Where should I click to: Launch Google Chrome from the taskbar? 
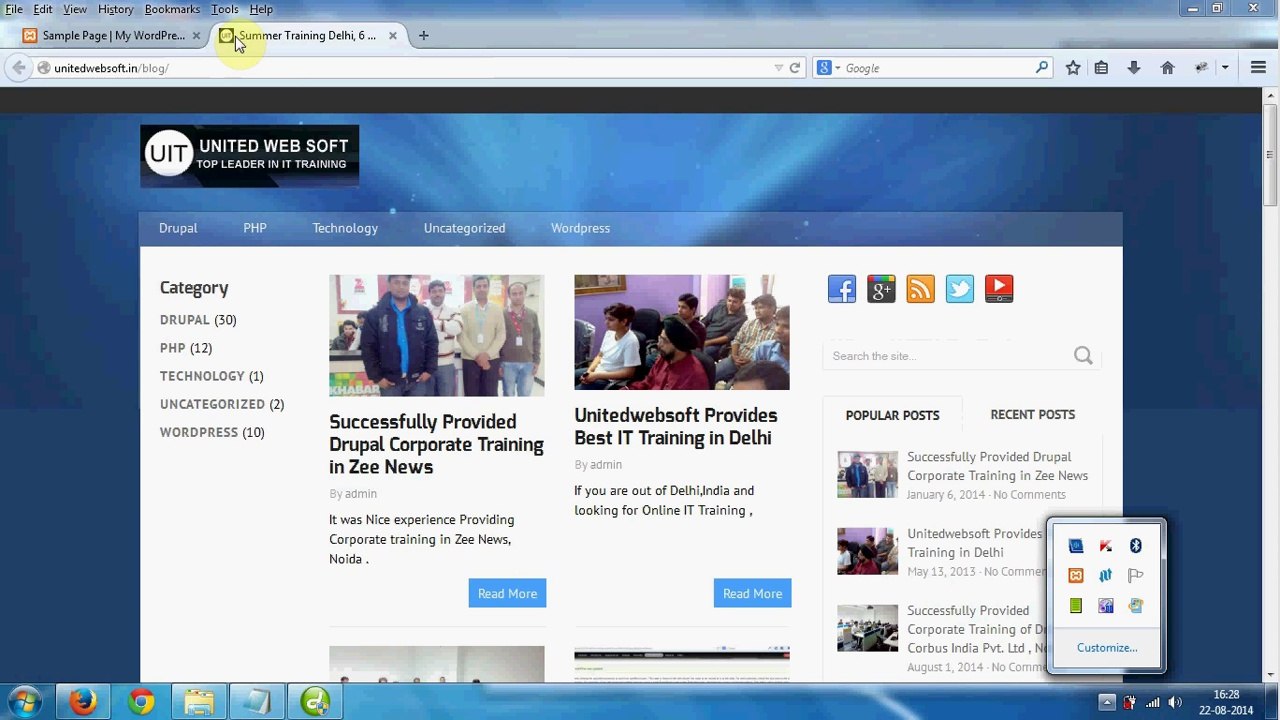tap(141, 702)
